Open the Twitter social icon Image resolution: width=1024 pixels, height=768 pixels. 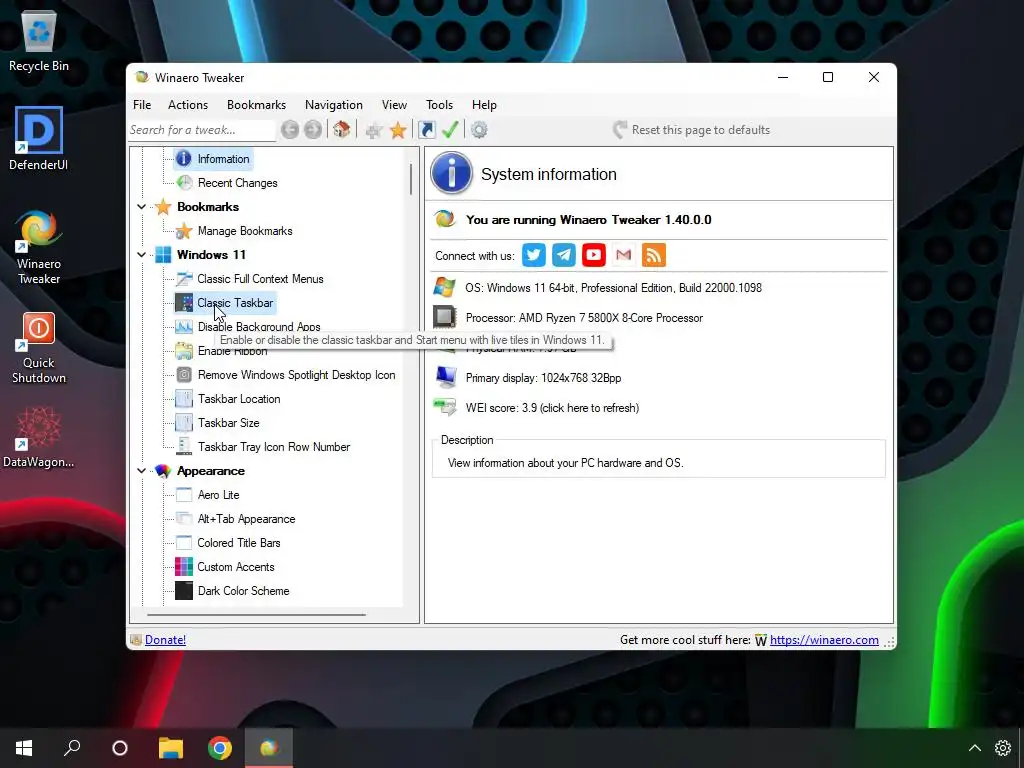click(x=534, y=255)
